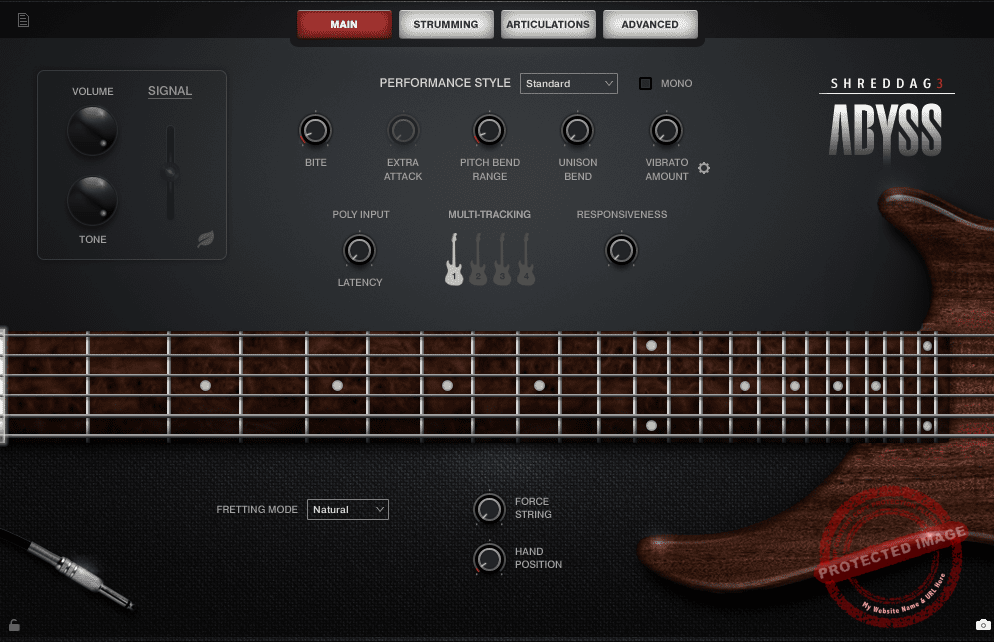
Task: Switch to the Advanced tab
Action: point(650,24)
